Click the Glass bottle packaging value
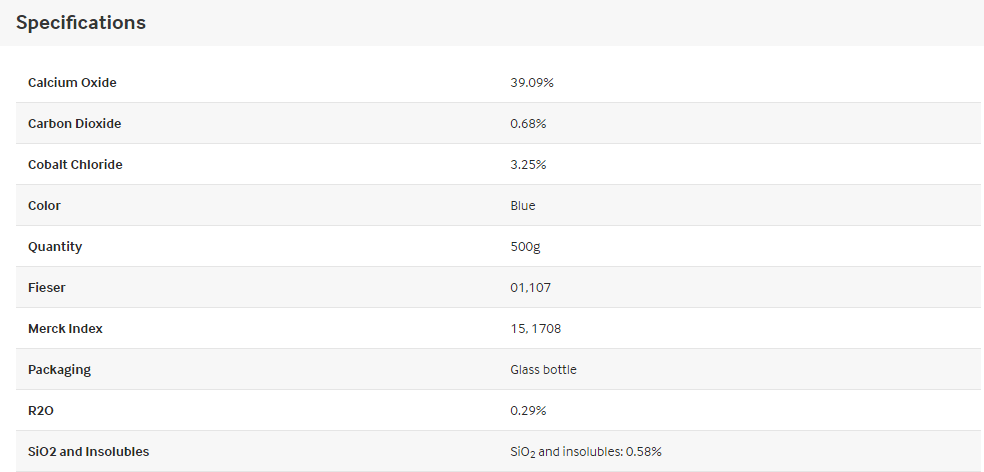 tap(543, 370)
